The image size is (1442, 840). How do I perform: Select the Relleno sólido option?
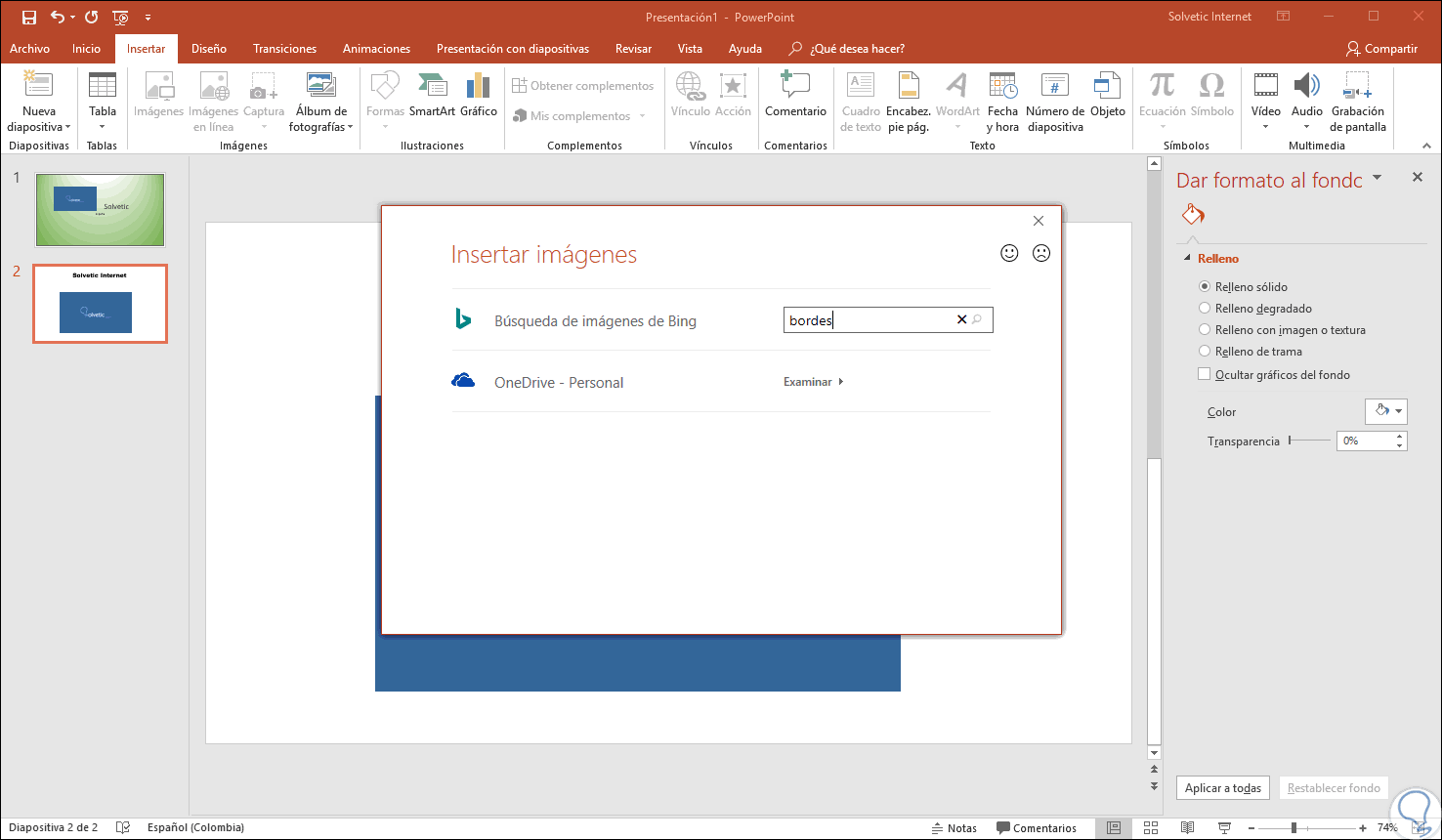(x=1243, y=287)
